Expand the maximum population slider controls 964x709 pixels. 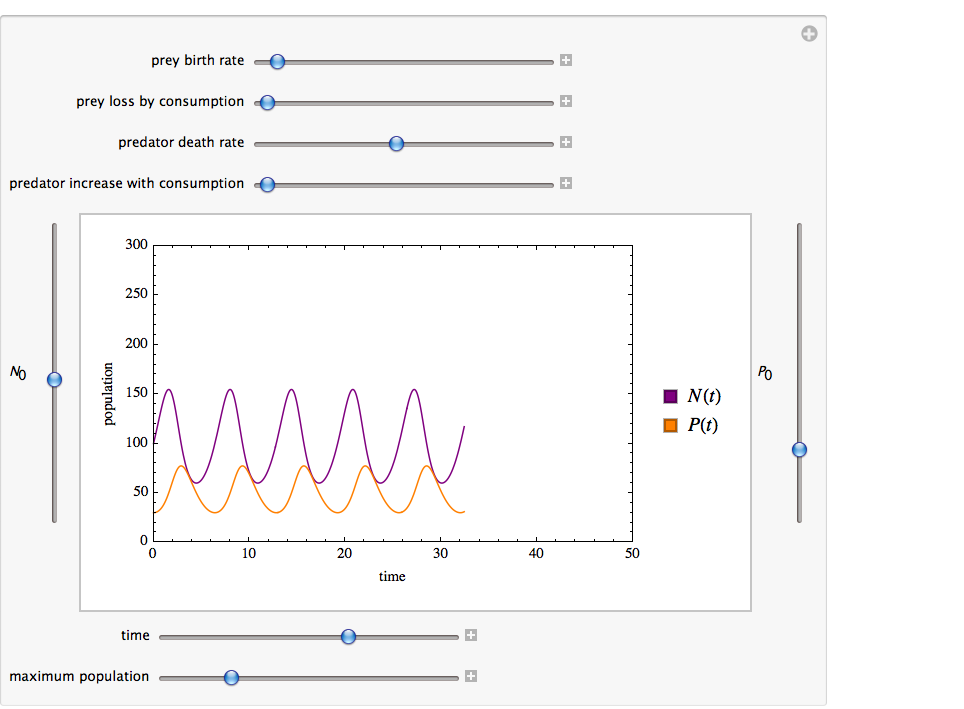click(x=471, y=677)
